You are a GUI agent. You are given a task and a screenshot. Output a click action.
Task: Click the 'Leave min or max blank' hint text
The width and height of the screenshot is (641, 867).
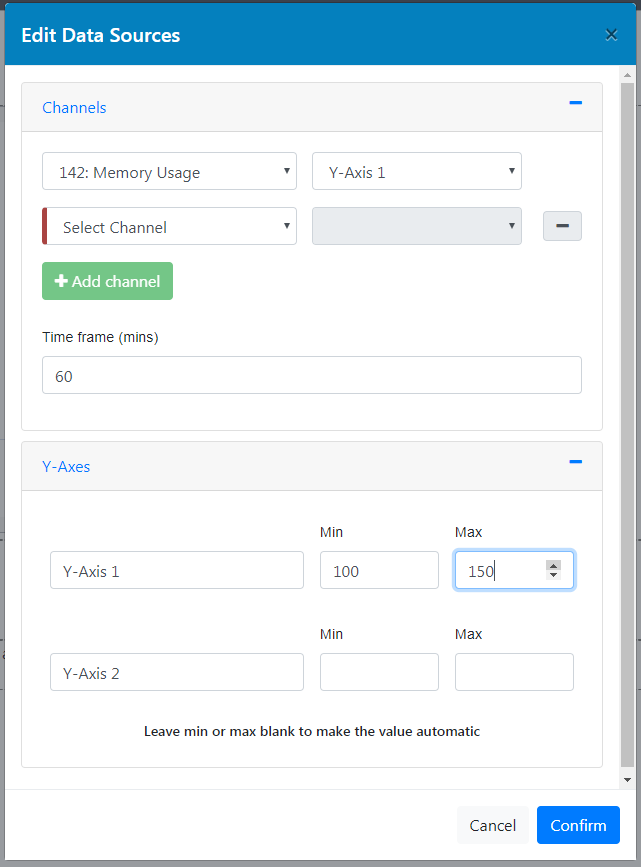312,731
